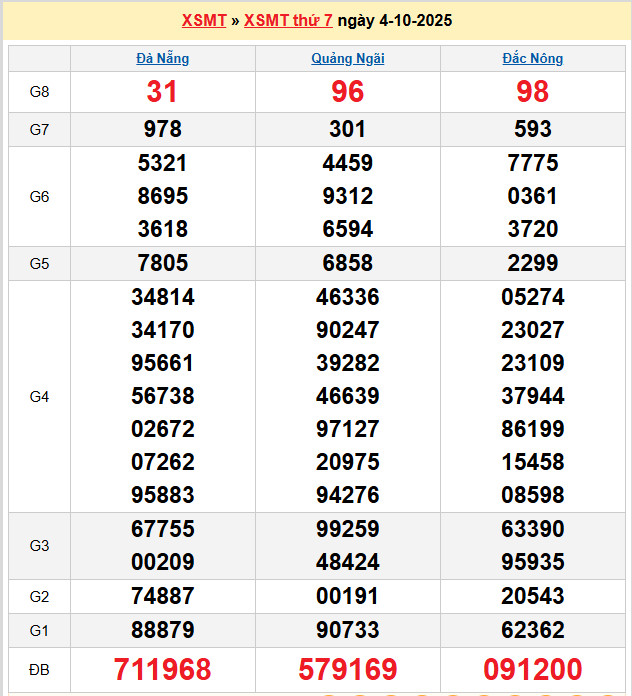Screen dimensions: 632x696
Task: Open the Đà Nẵng province link
Action: tap(162, 58)
